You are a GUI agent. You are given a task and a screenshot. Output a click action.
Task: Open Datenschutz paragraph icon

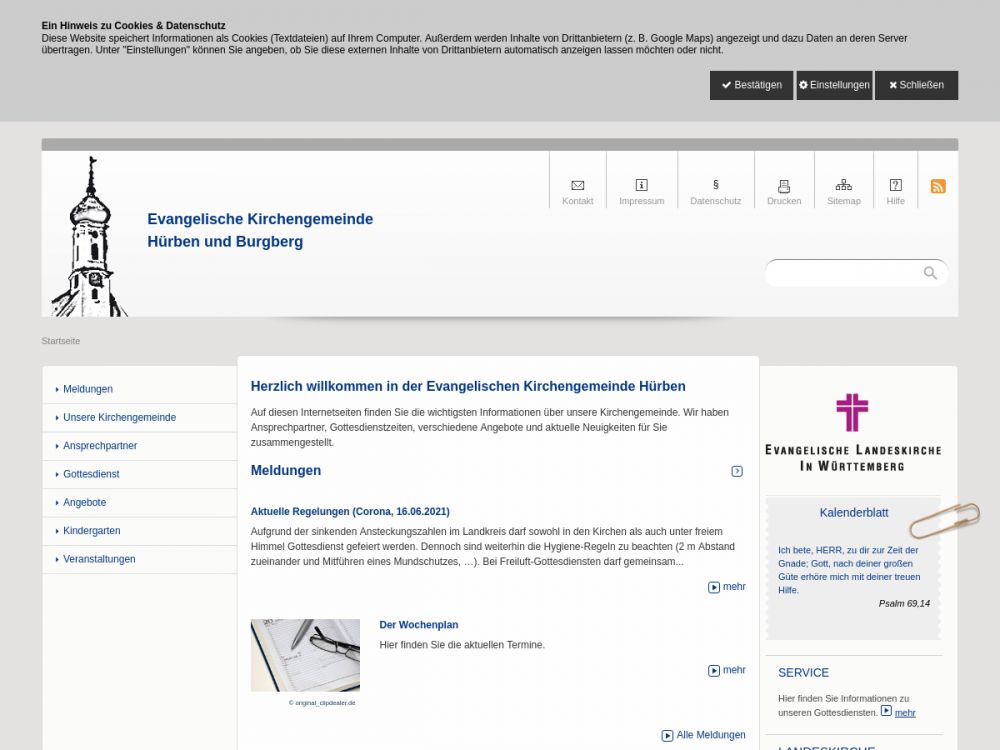pyautogui.click(x=716, y=185)
